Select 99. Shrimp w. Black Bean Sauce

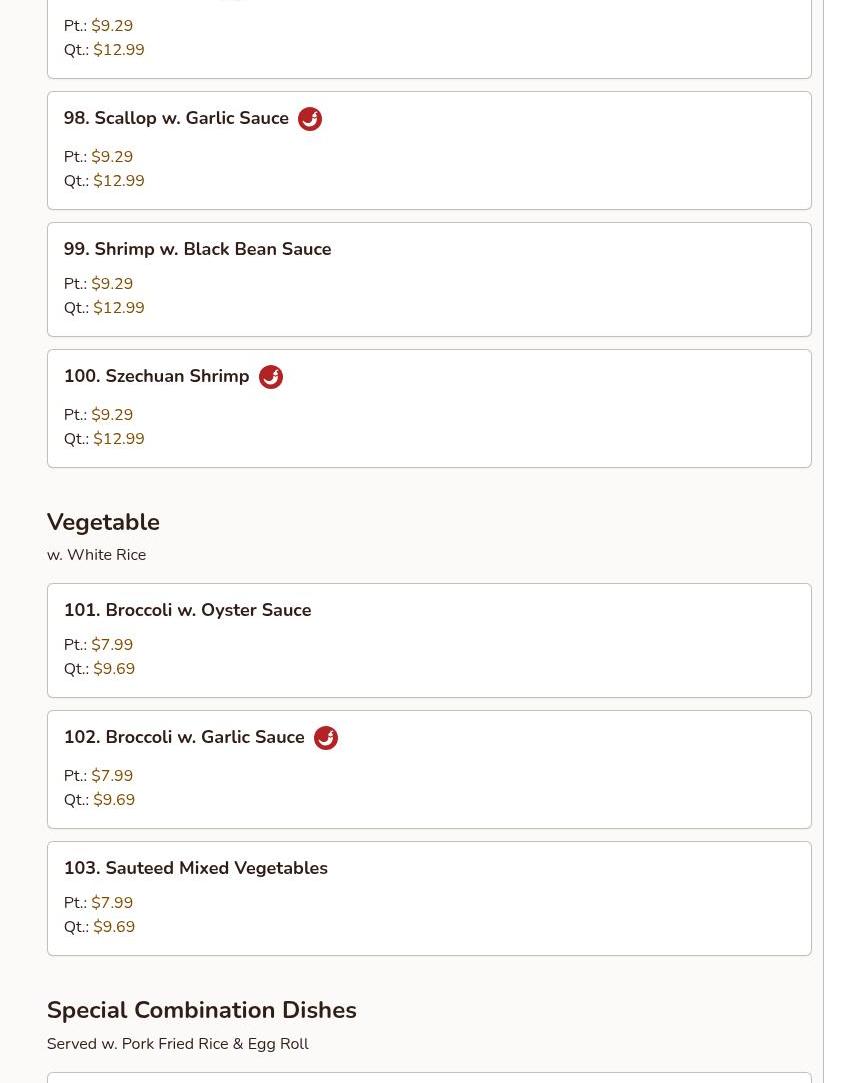coord(197,249)
